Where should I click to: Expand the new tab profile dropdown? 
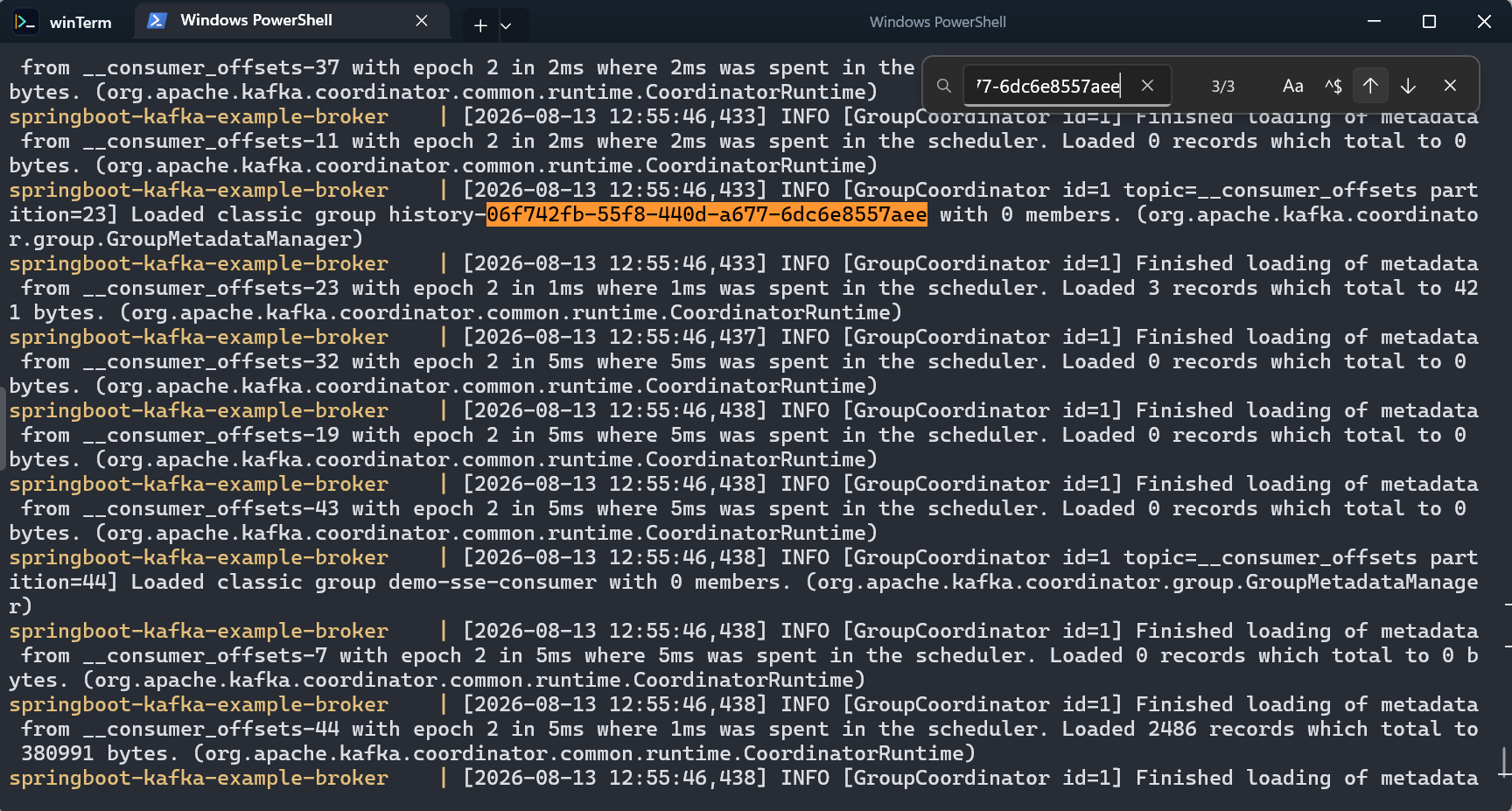[x=506, y=25]
